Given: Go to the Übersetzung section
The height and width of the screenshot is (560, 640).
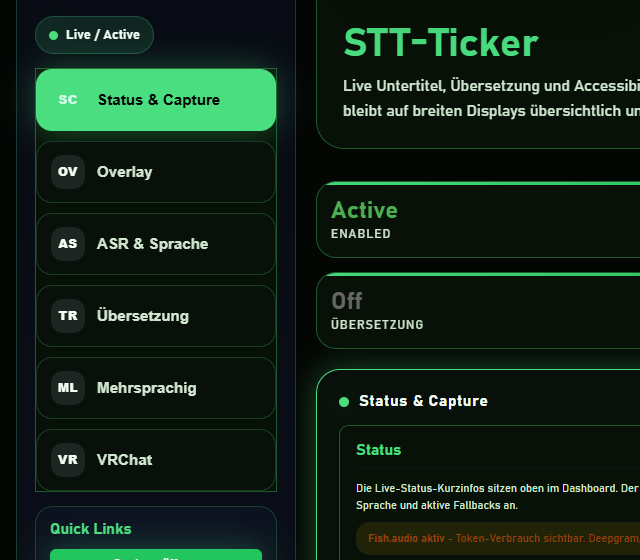Looking at the screenshot, I should 156,316.
